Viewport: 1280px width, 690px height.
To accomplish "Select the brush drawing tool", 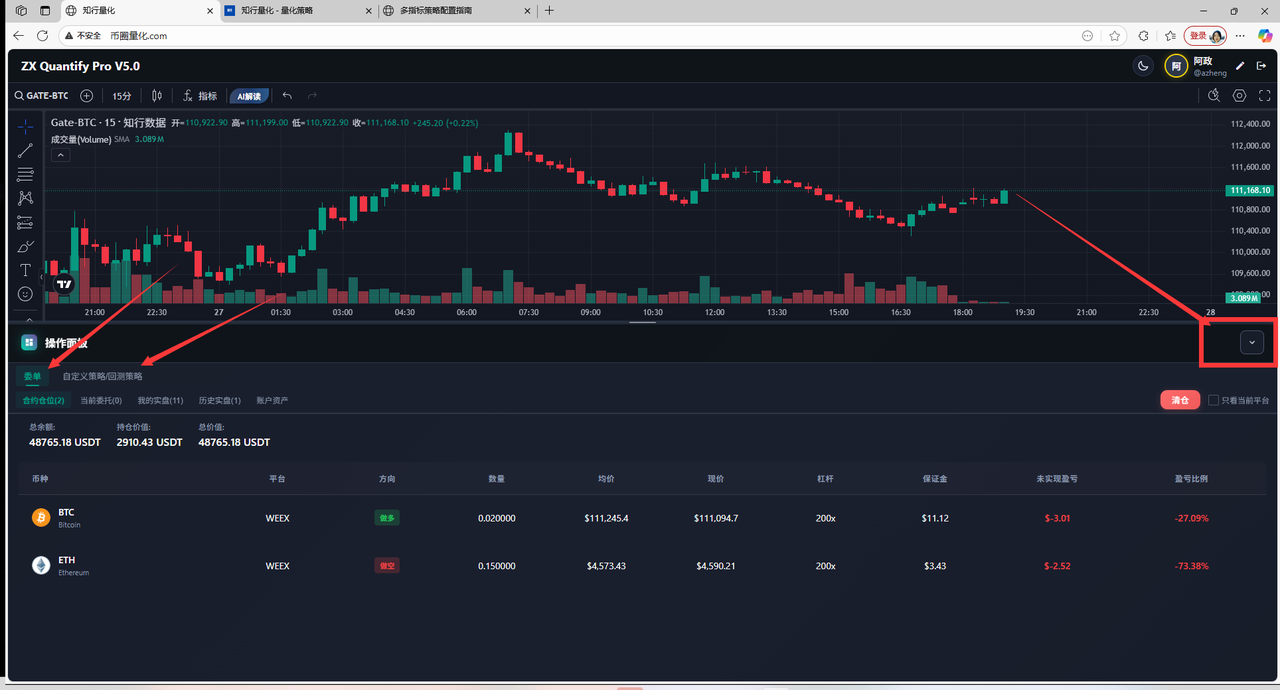I will coord(25,246).
